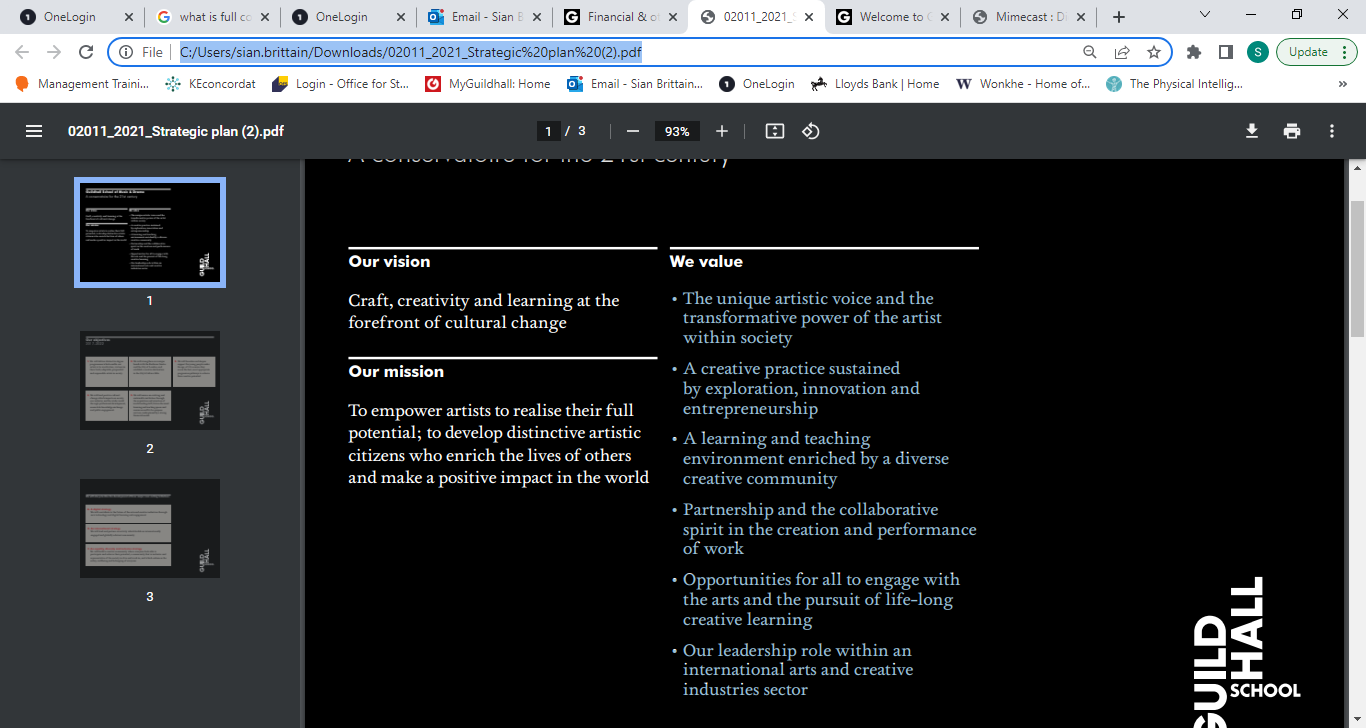Reload the current page
The width and height of the screenshot is (1366, 728).
click(x=87, y=52)
